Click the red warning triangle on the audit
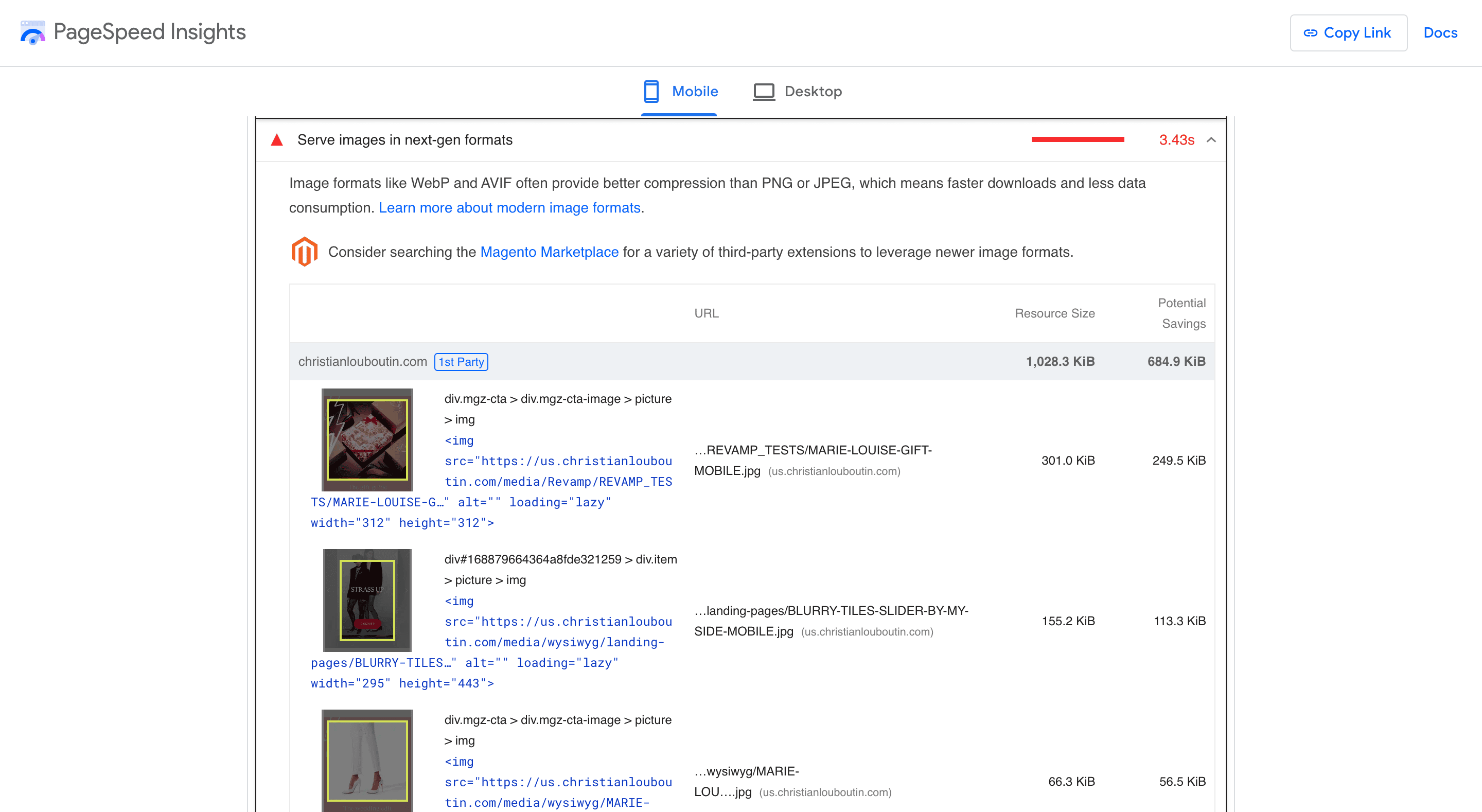 (x=277, y=139)
